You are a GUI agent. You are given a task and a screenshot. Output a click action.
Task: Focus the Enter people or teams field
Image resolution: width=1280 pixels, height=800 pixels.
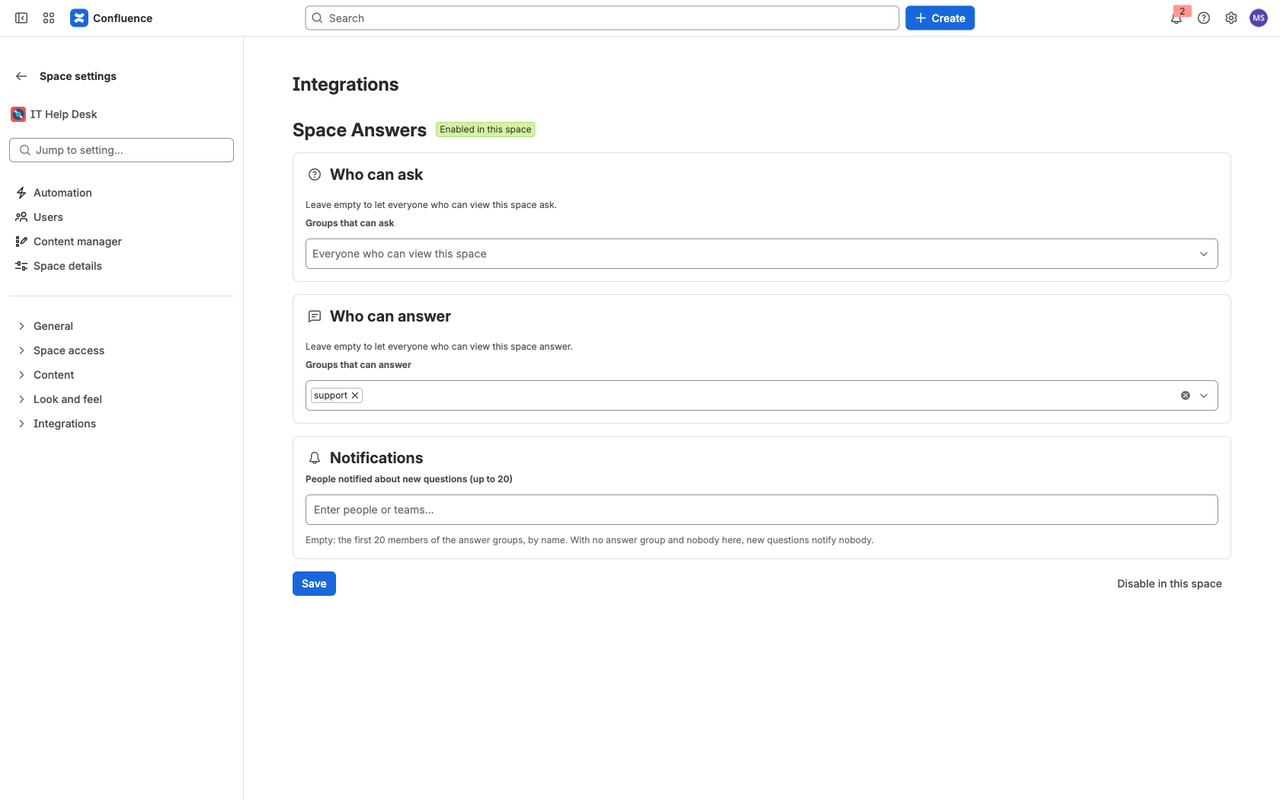pyautogui.click(x=761, y=509)
